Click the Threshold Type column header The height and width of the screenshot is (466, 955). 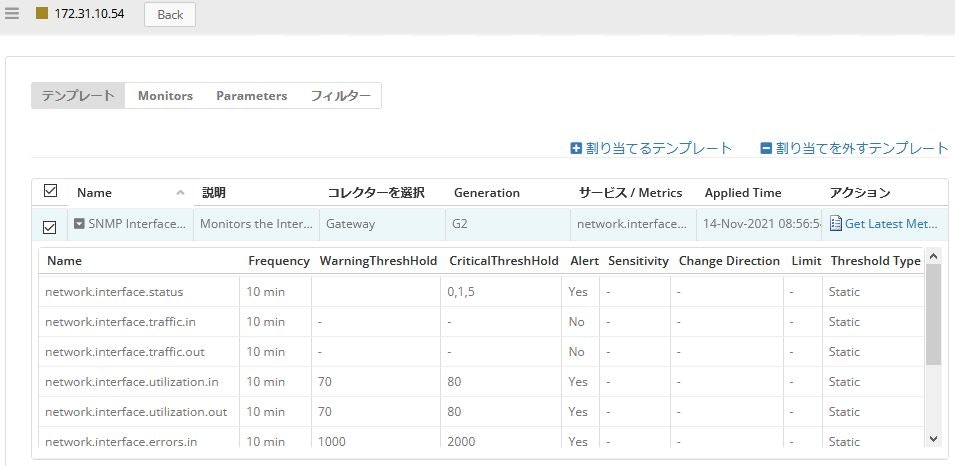point(875,261)
